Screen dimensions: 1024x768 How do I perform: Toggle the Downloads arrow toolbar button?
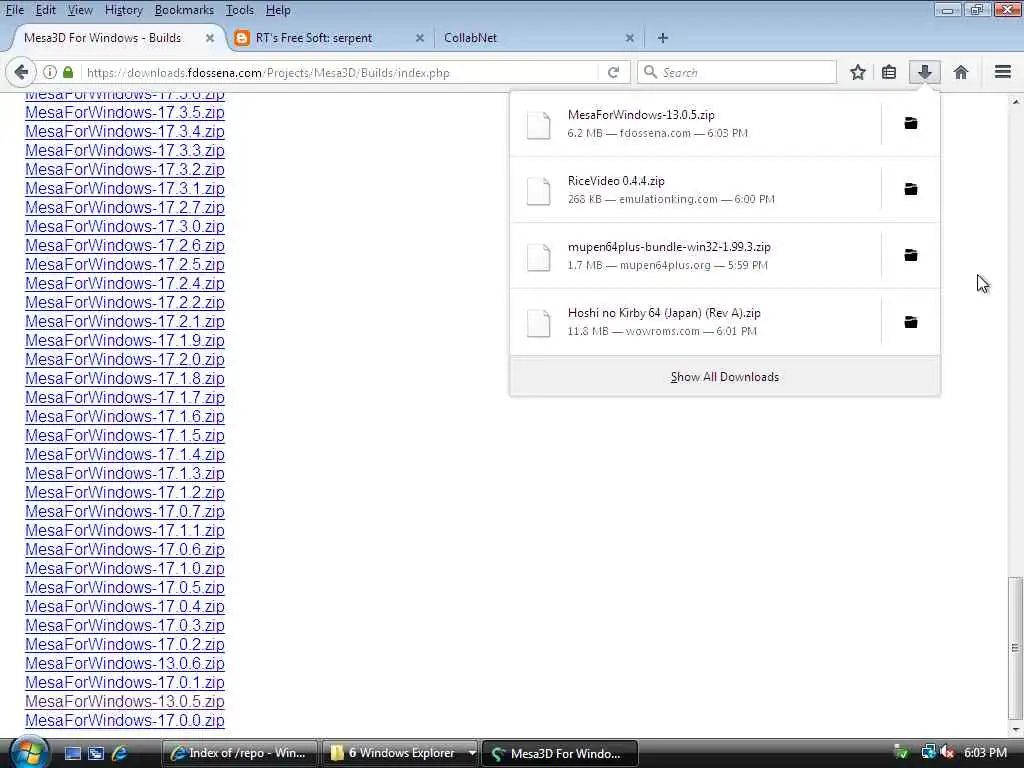click(925, 72)
